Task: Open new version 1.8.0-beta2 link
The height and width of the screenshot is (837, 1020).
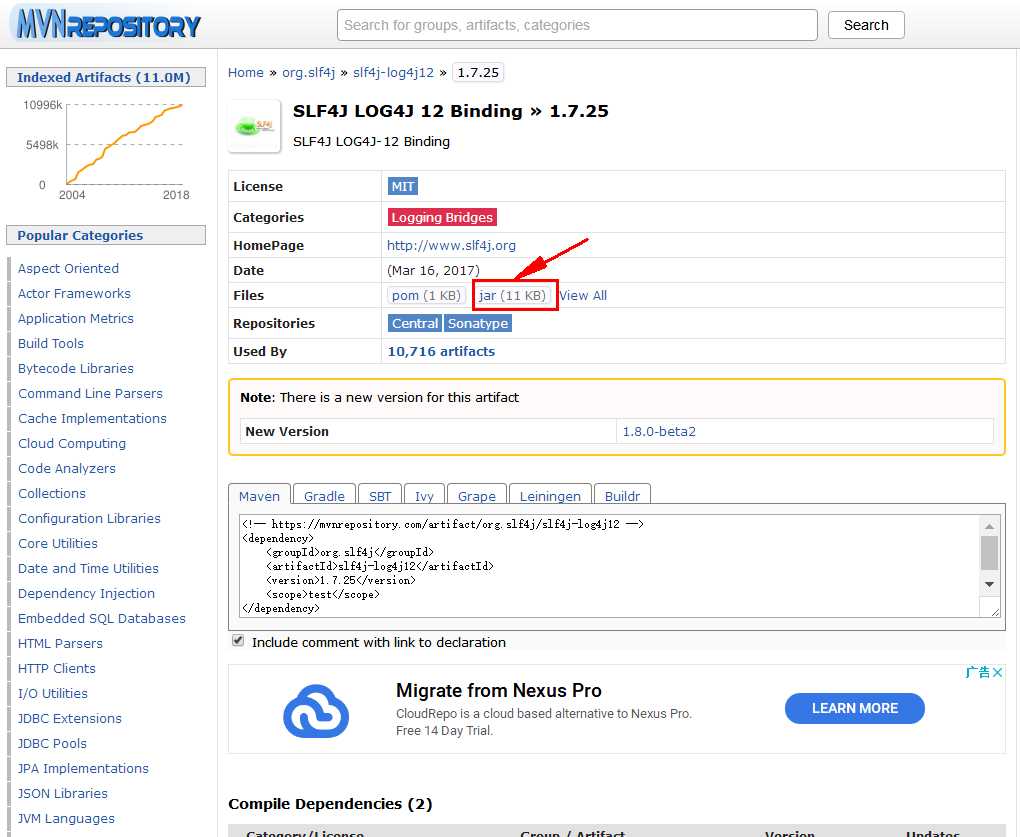Action: (x=659, y=431)
